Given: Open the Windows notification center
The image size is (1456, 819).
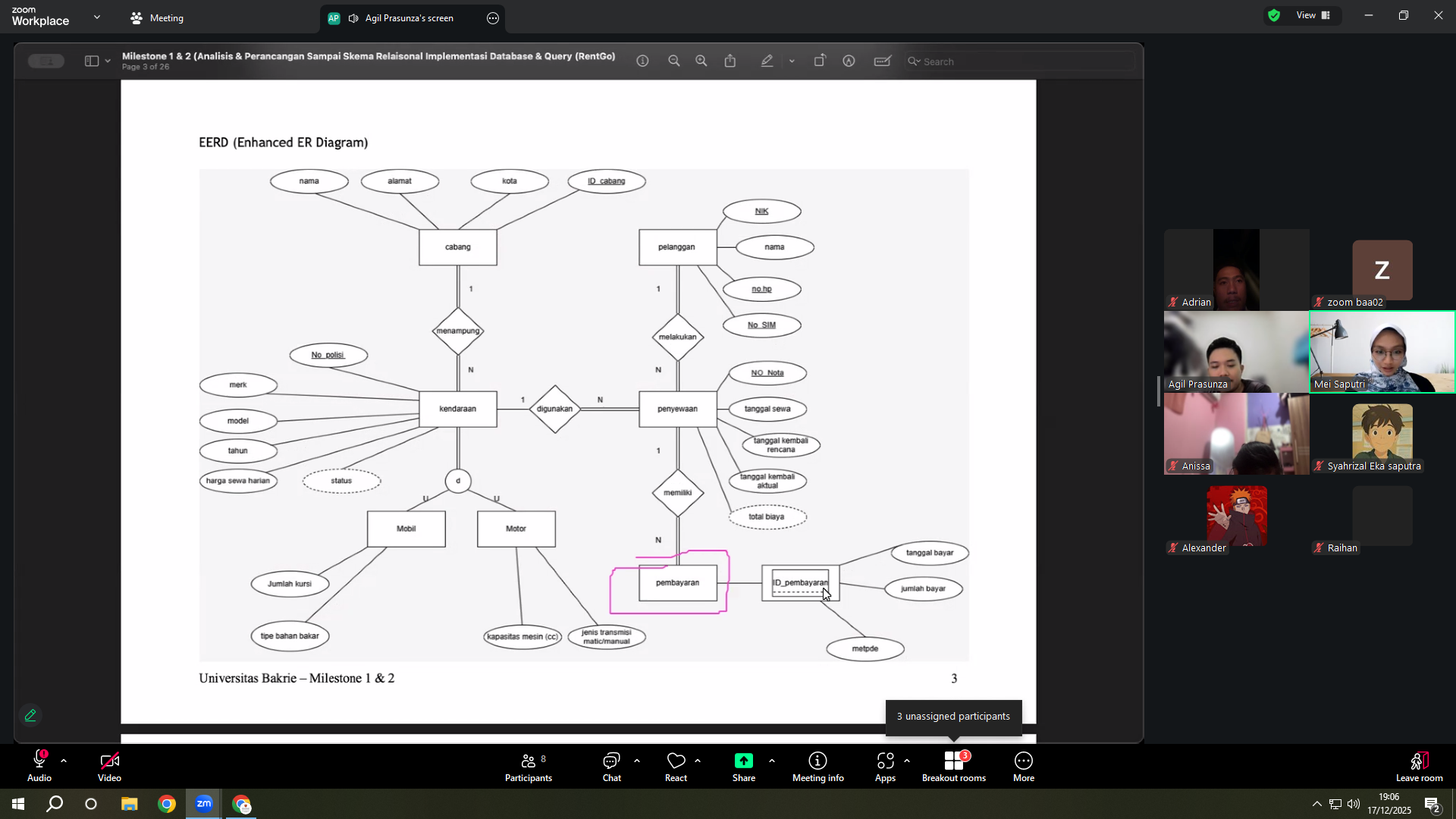Looking at the screenshot, I should pos(1432,804).
